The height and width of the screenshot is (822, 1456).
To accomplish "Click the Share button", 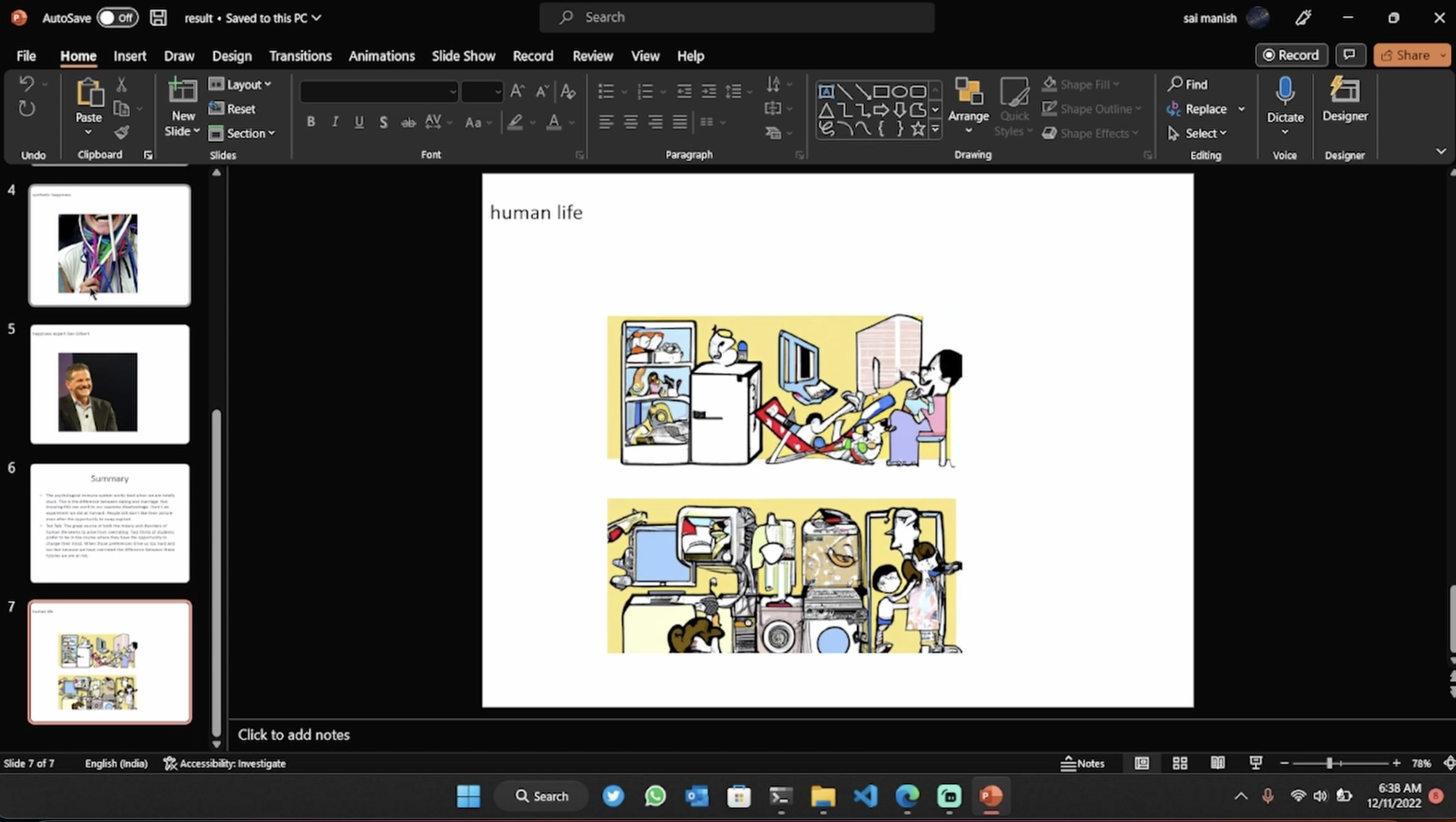I will pos(1405,55).
